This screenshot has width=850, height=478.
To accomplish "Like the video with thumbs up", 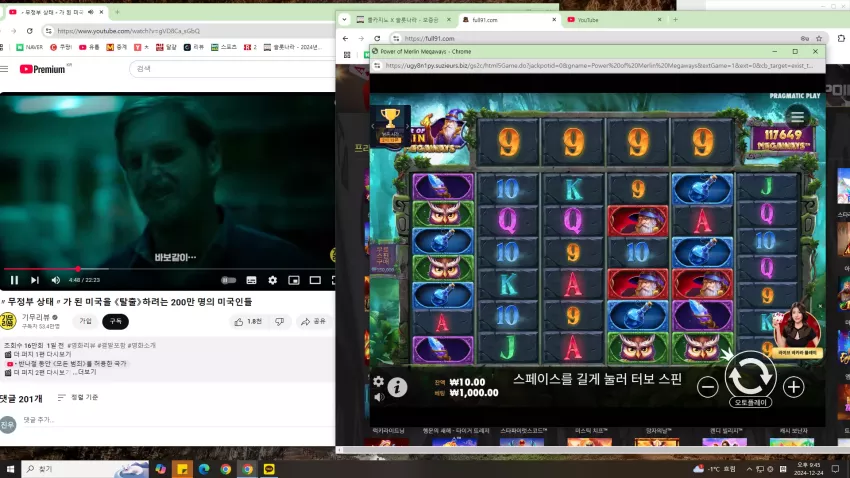I will click(248, 321).
